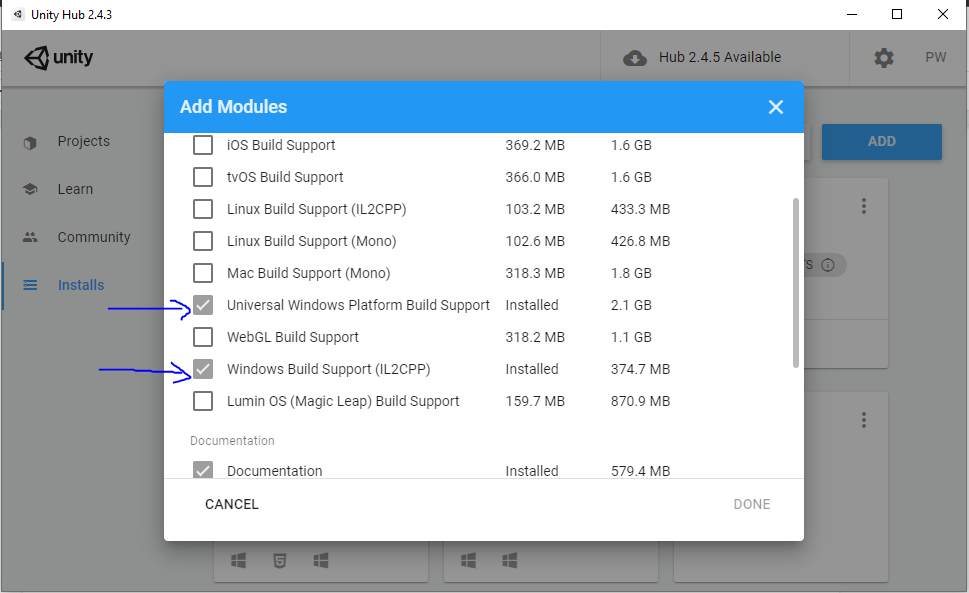Open three-dot menu of the lower install card
Screen dimensions: 969x593
pyautogui.click(x=864, y=420)
